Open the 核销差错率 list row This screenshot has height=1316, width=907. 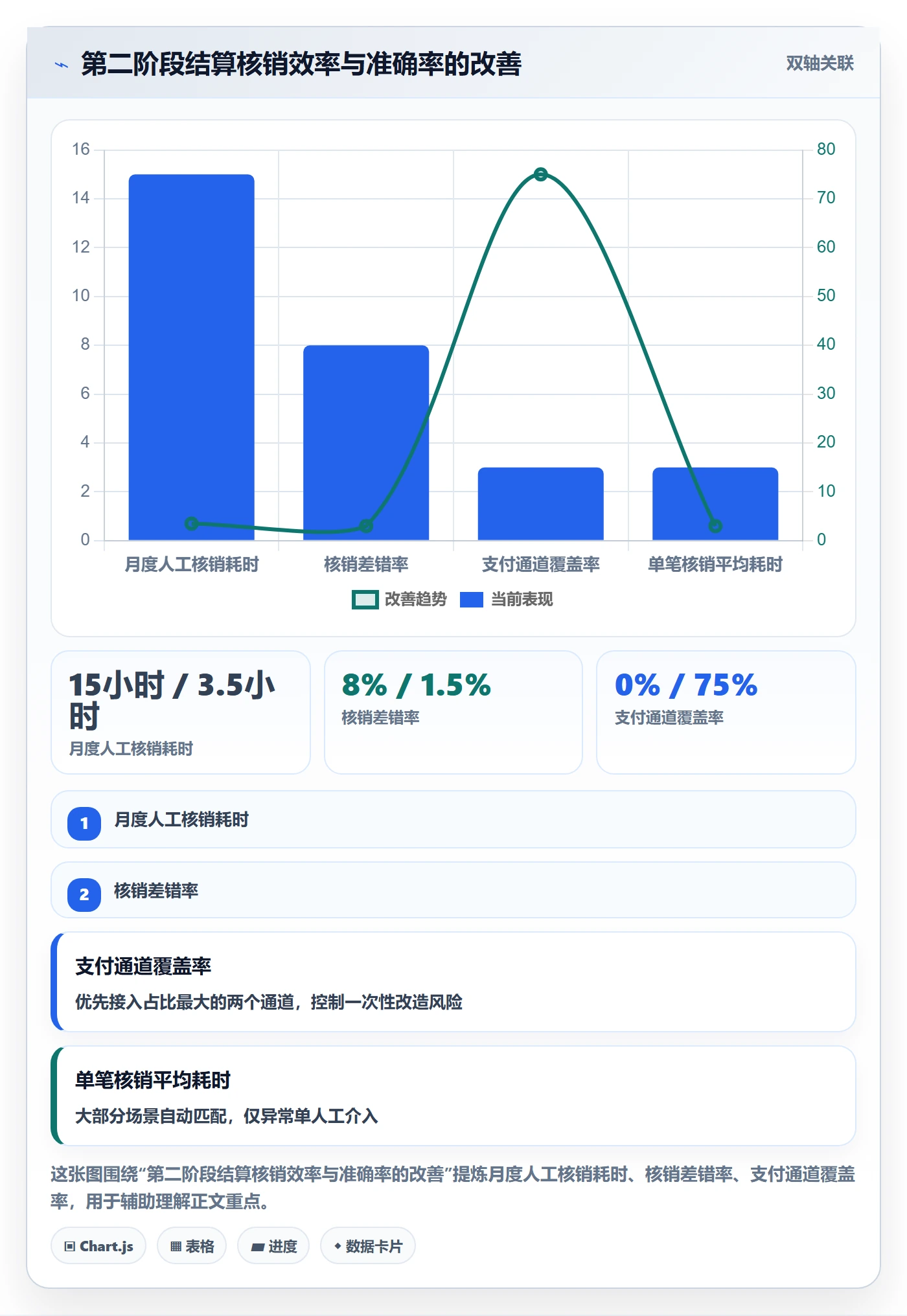pyautogui.click(x=454, y=890)
